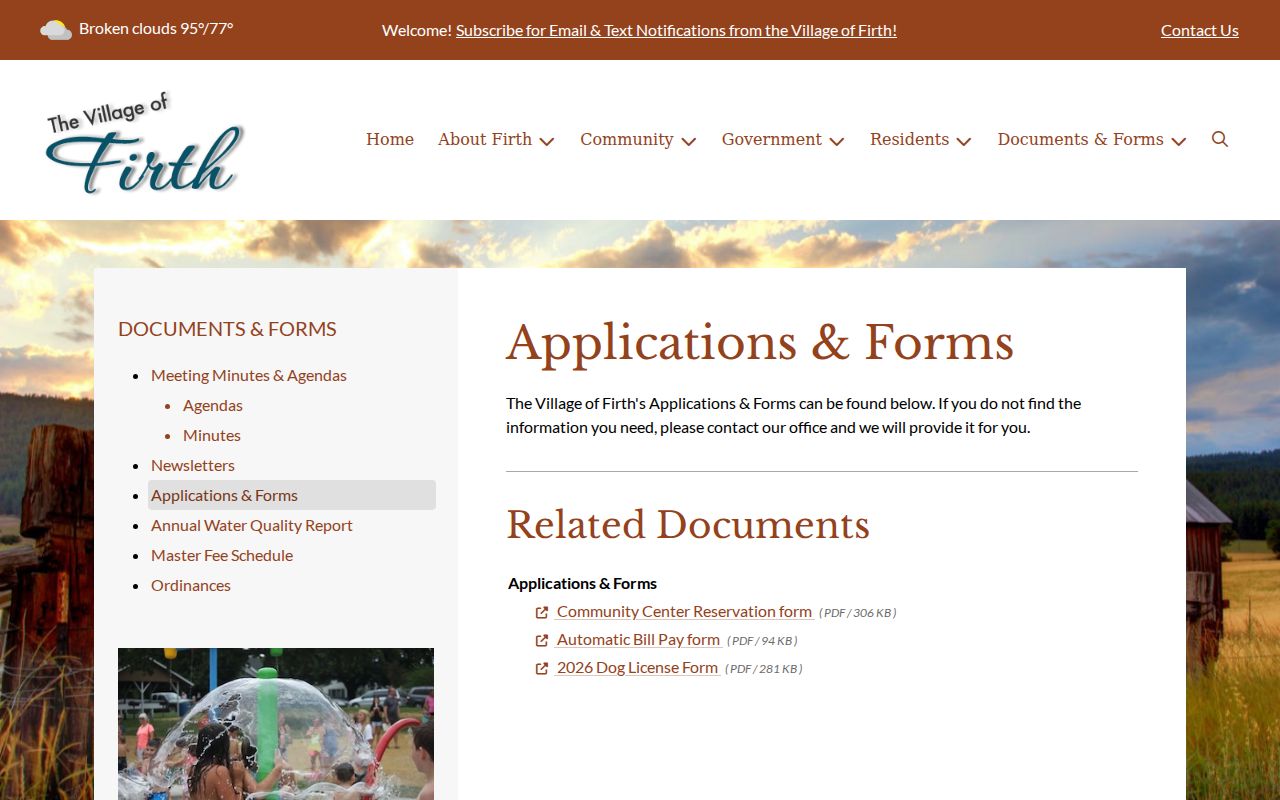The width and height of the screenshot is (1280, 800).
Task: Open Meeting Minutes & Agendas sidebar link
Action: 249,375
